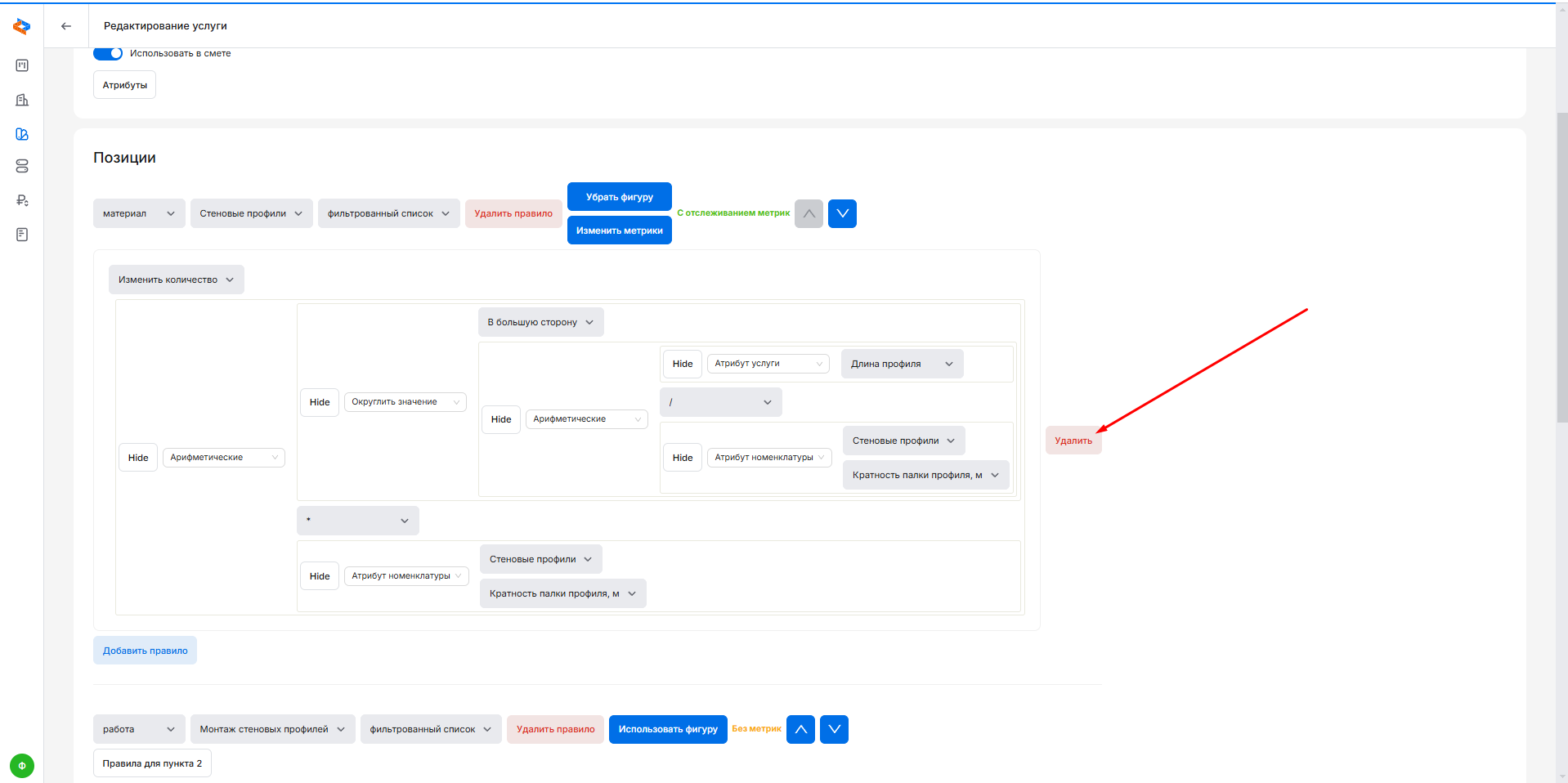Open the document sidebar icon
The image size is (1568, 783).
pyautogui.click(x=22, y=235)
